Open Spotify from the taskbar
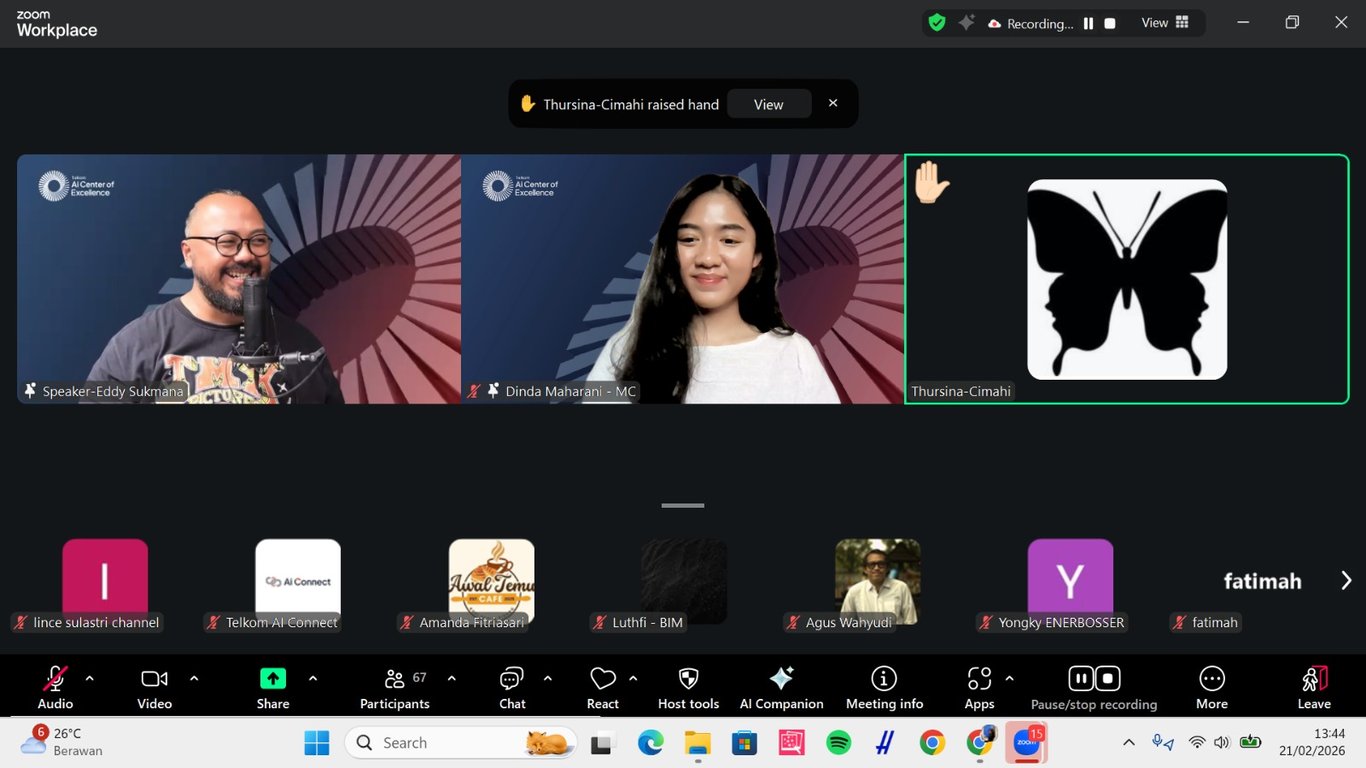Screen dimensions: 1366x768 [838, 742]
